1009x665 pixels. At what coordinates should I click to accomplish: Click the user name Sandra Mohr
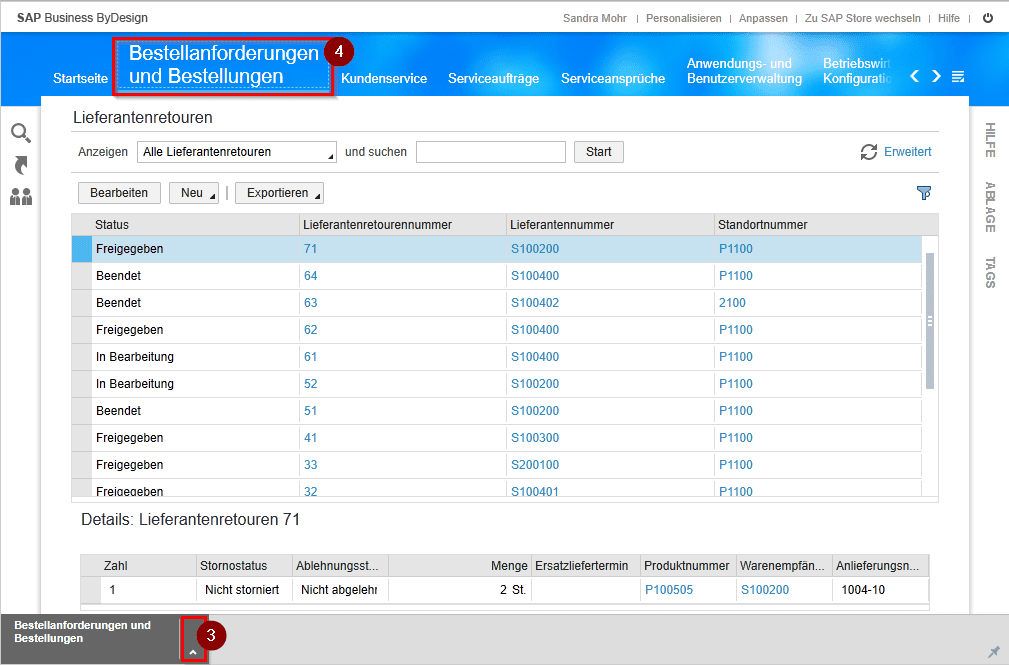click(595, 18)
